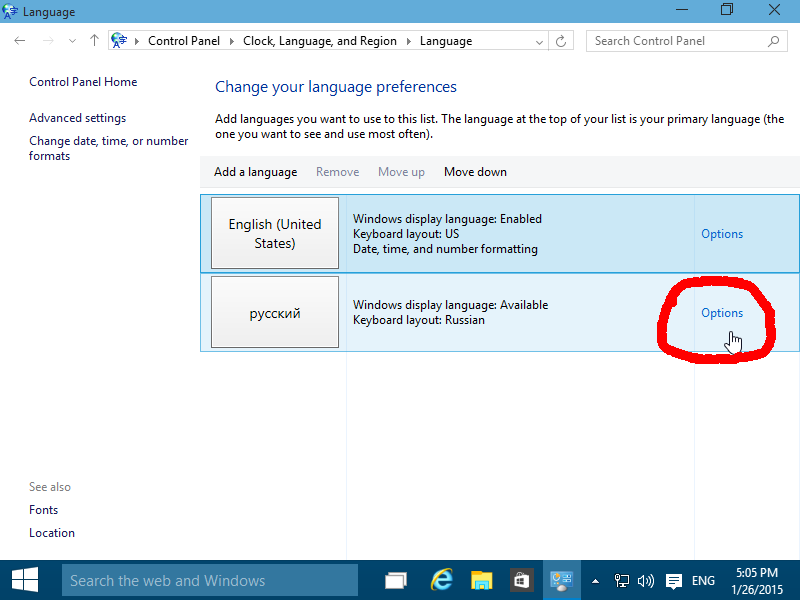Open the volume speaker tray icon

(645, 581)
